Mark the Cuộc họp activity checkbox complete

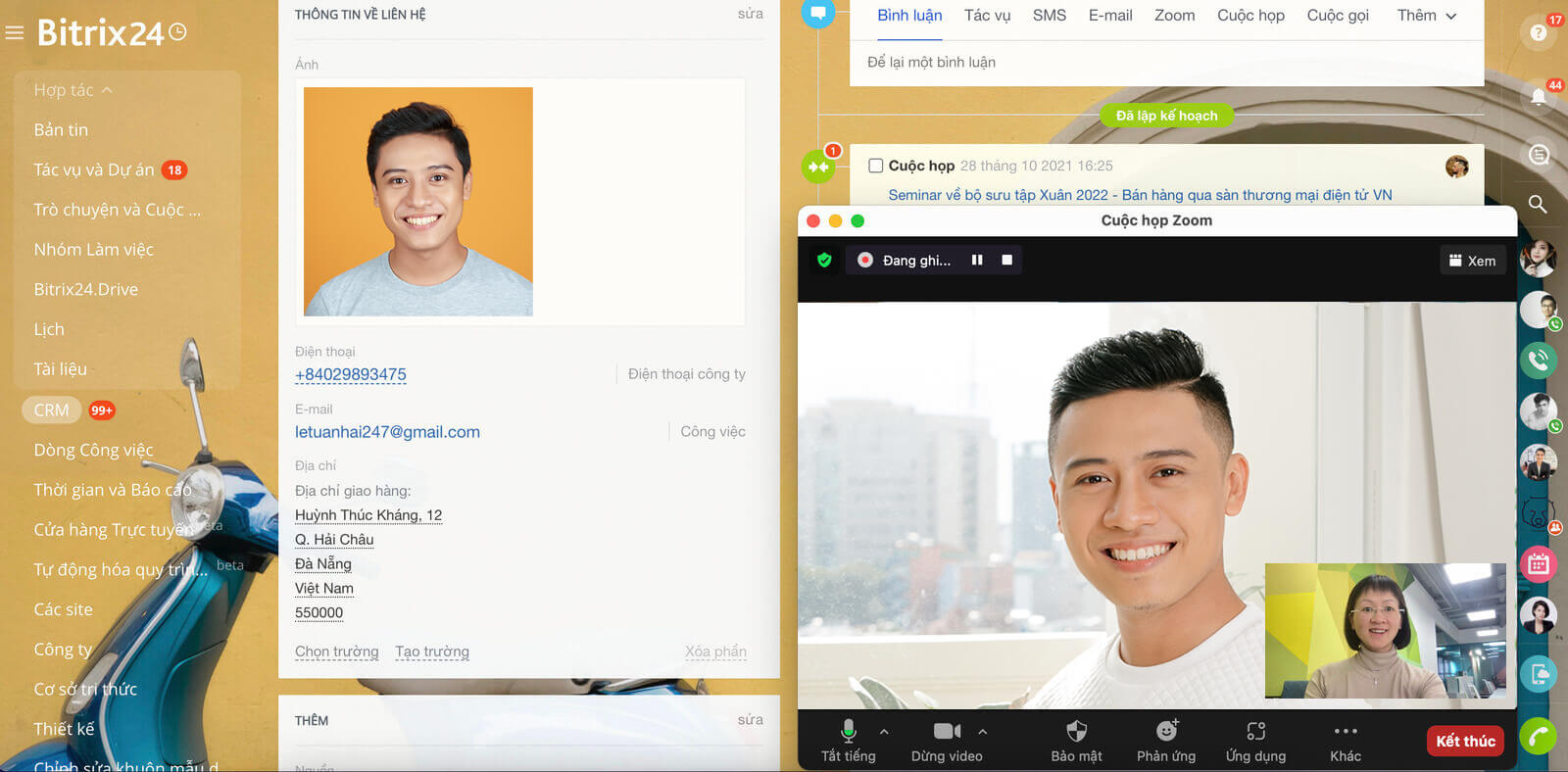[876, 166]
